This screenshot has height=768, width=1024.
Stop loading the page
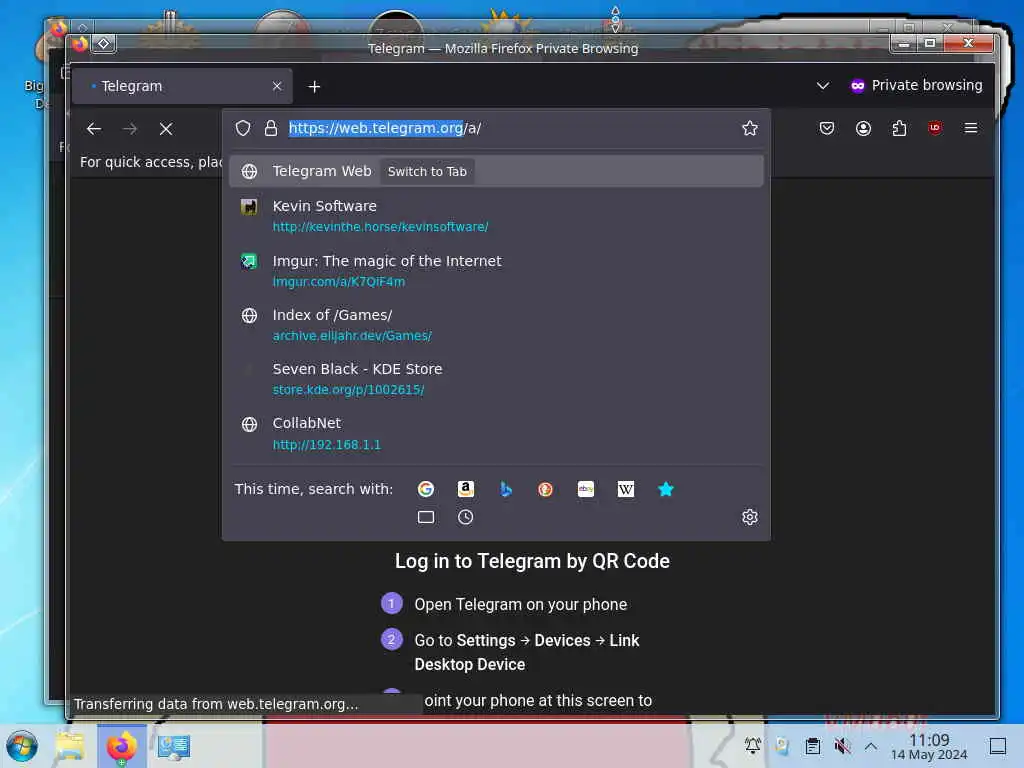166,129
